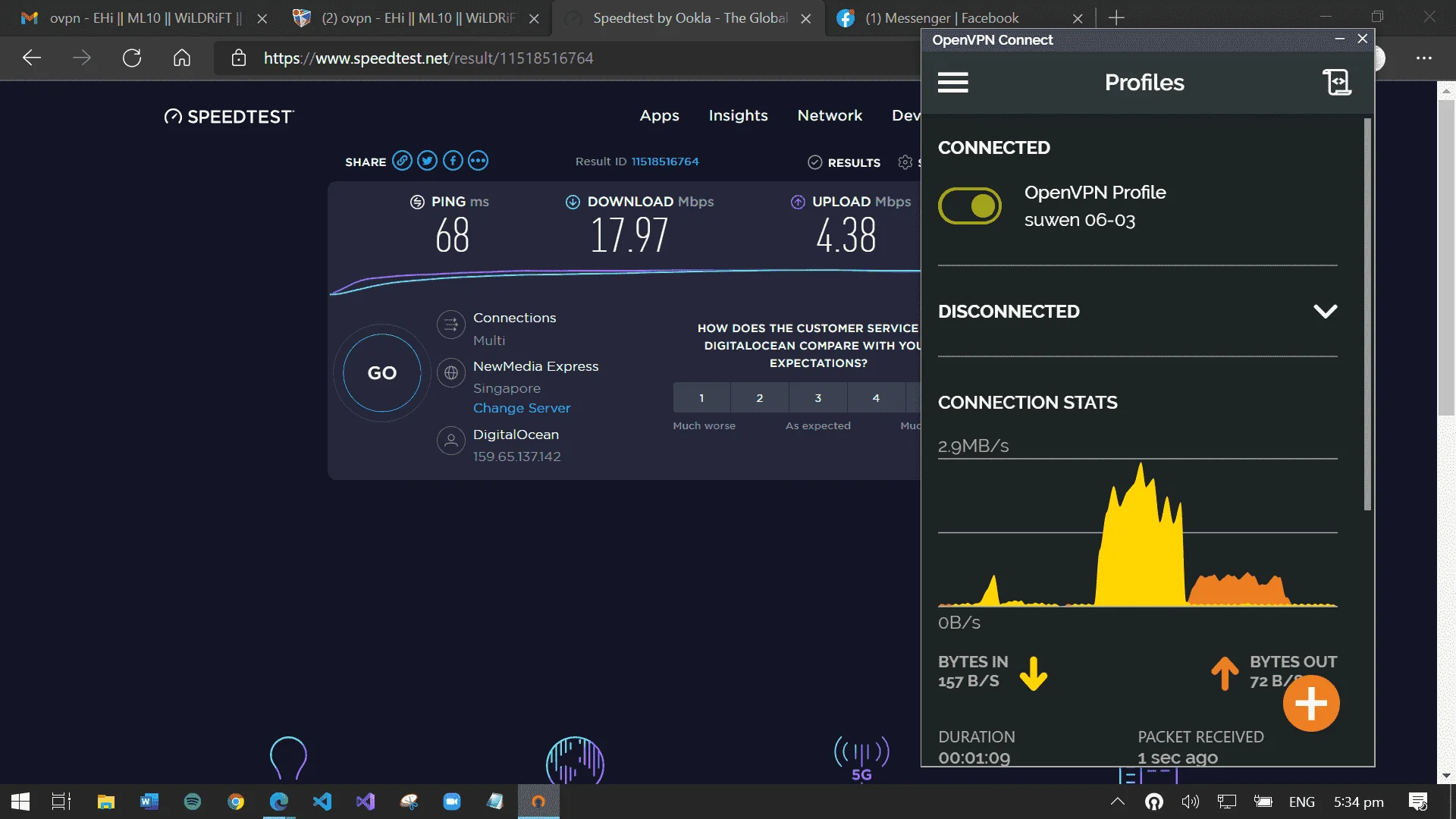Open volume control in system tray
This screenshot has height=819, width=1456.
coord(1190,802)
